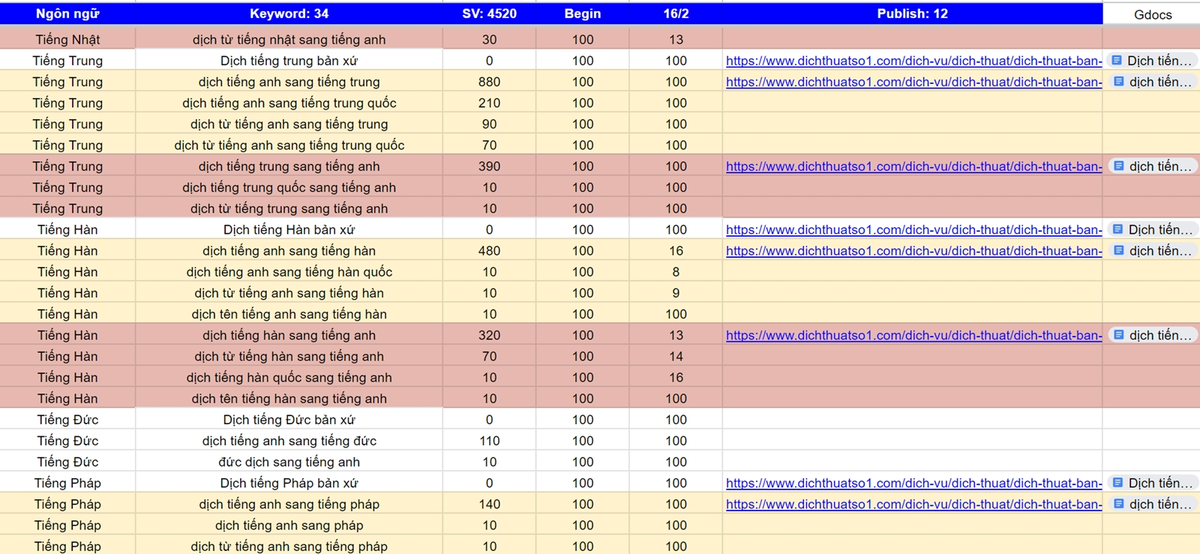Screen dimensions: 1200x554
Task: Click keyword 'dịch tiếng anh sang tiếng trung quốc'
Action: (289, 103)
